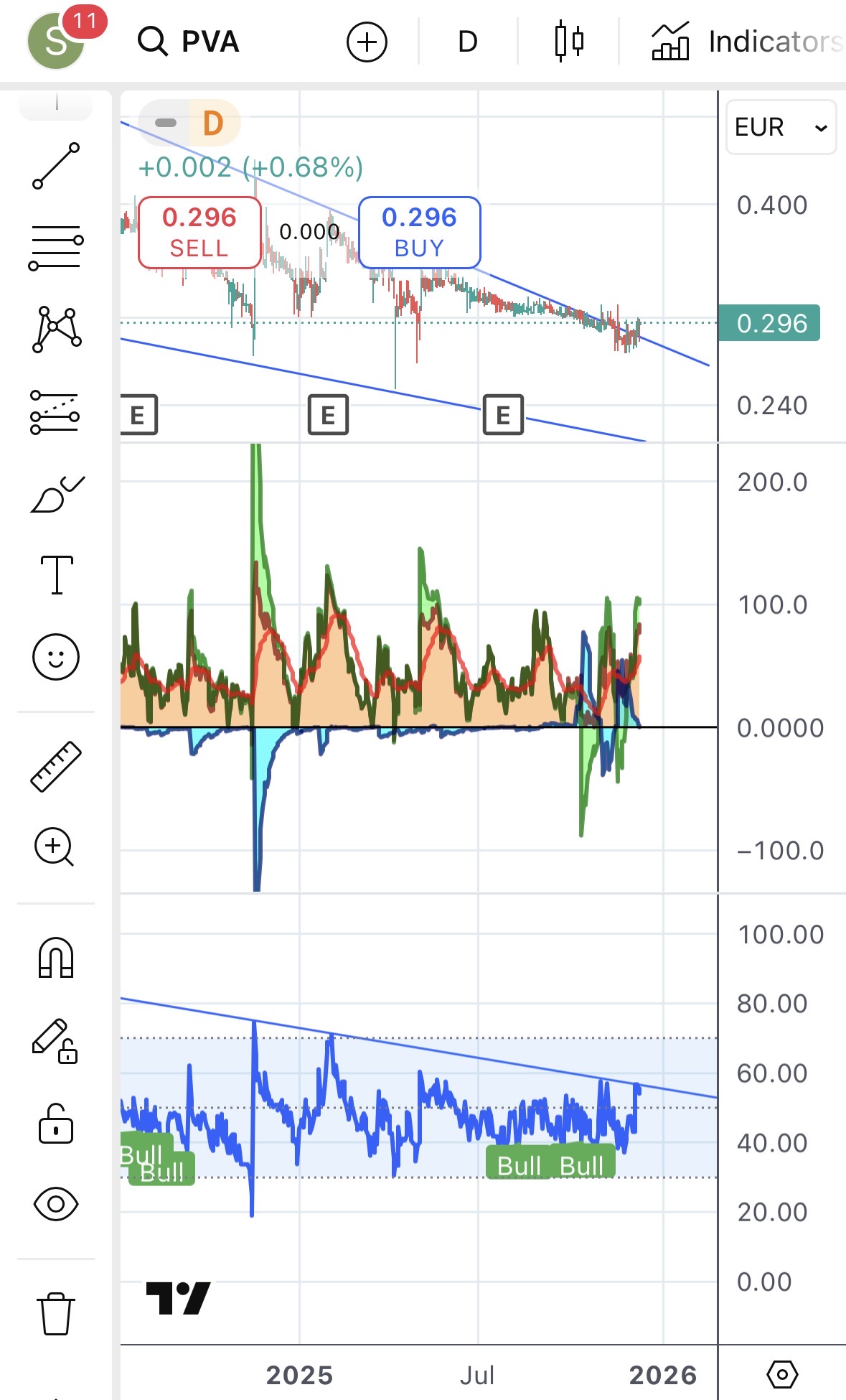
Task: Delete drawings with the trash icon
Action: (x=56, y=1313)
